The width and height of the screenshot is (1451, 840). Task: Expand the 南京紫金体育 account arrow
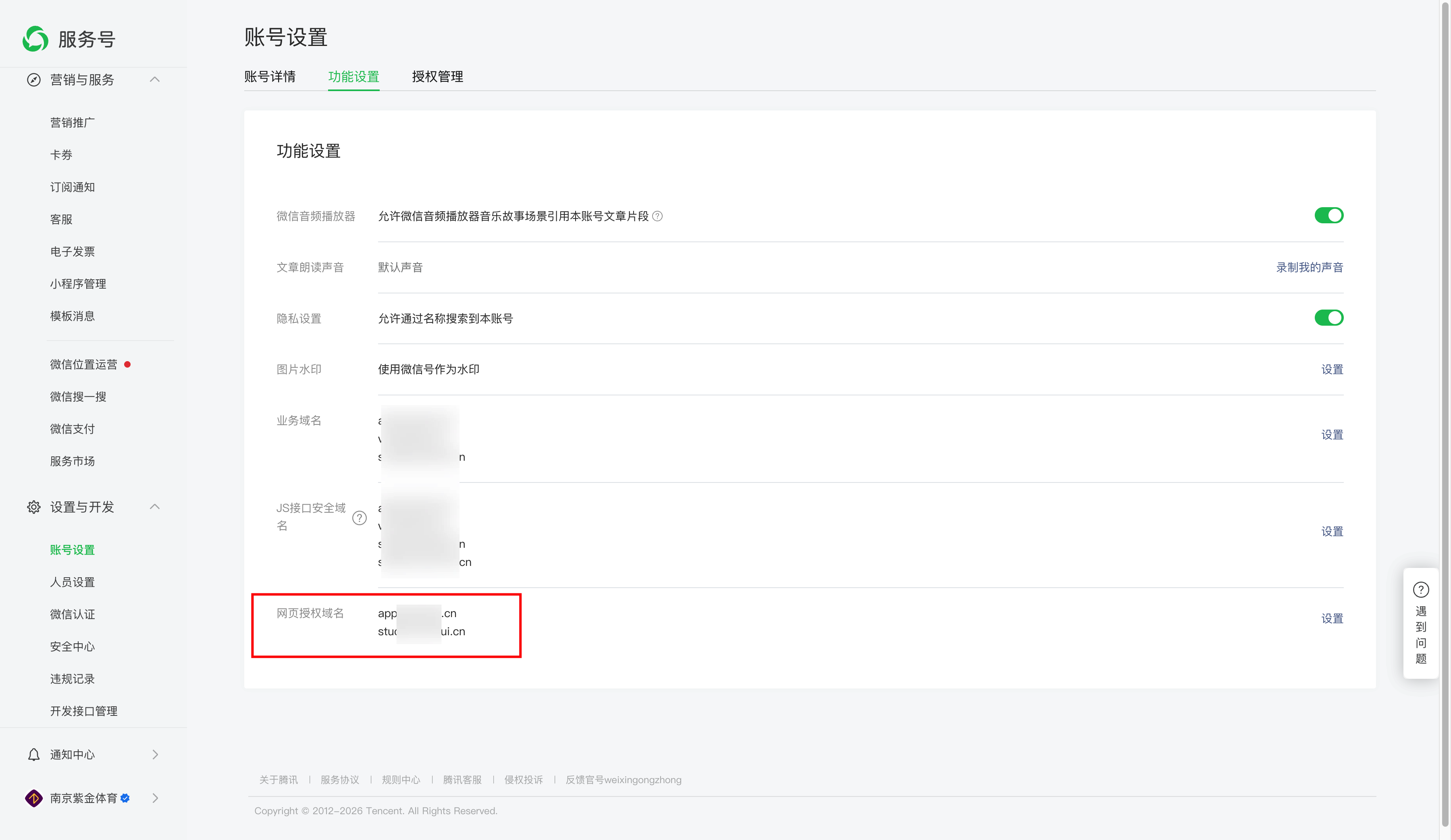155,798
